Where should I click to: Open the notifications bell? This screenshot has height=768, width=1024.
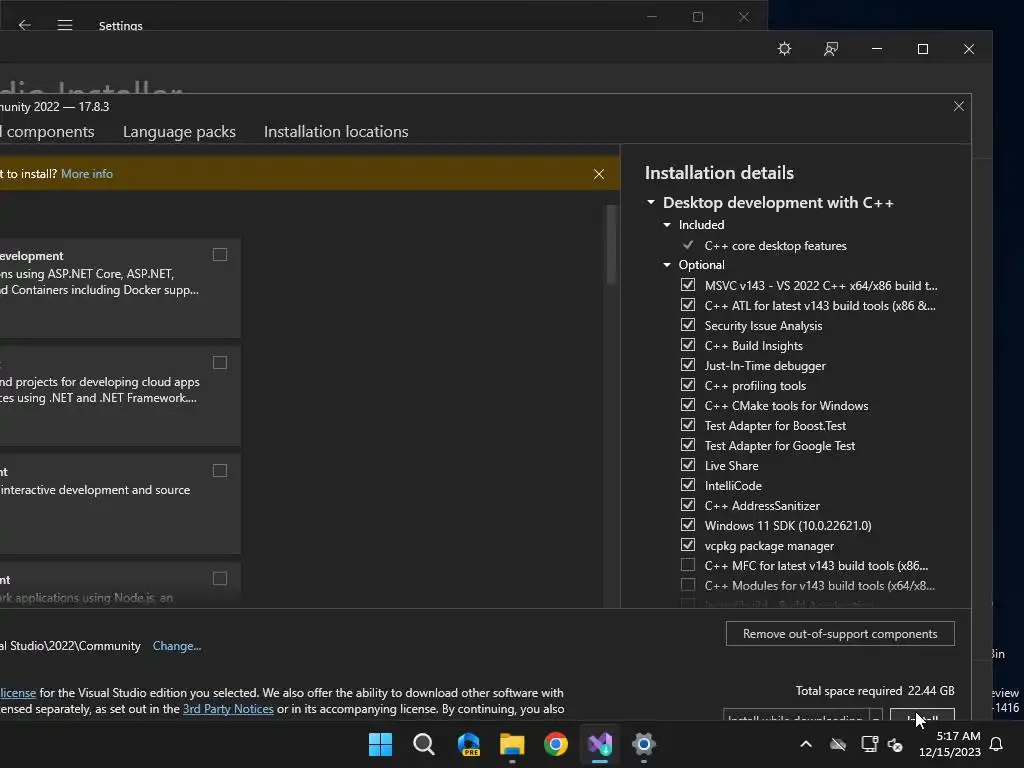(997, 744)
